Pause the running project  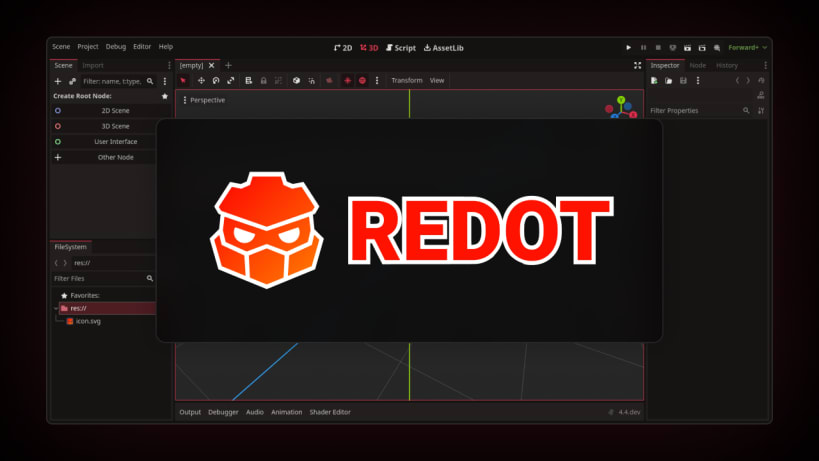tap(644, 48)
